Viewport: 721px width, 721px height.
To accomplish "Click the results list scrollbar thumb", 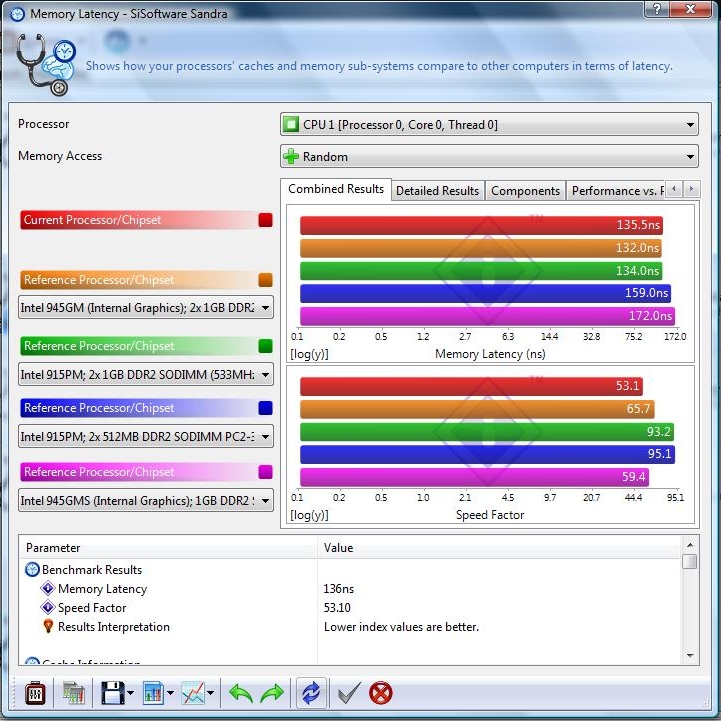I will point(690,561).
